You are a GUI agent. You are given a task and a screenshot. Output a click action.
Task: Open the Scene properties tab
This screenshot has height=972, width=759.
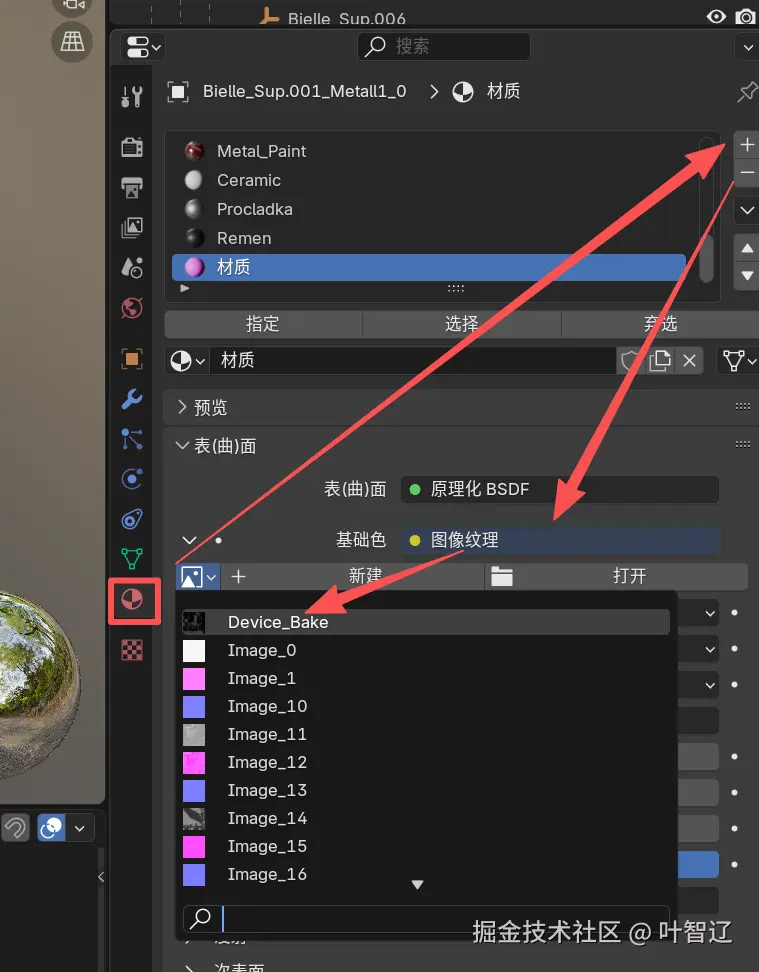tap(131, 268)
